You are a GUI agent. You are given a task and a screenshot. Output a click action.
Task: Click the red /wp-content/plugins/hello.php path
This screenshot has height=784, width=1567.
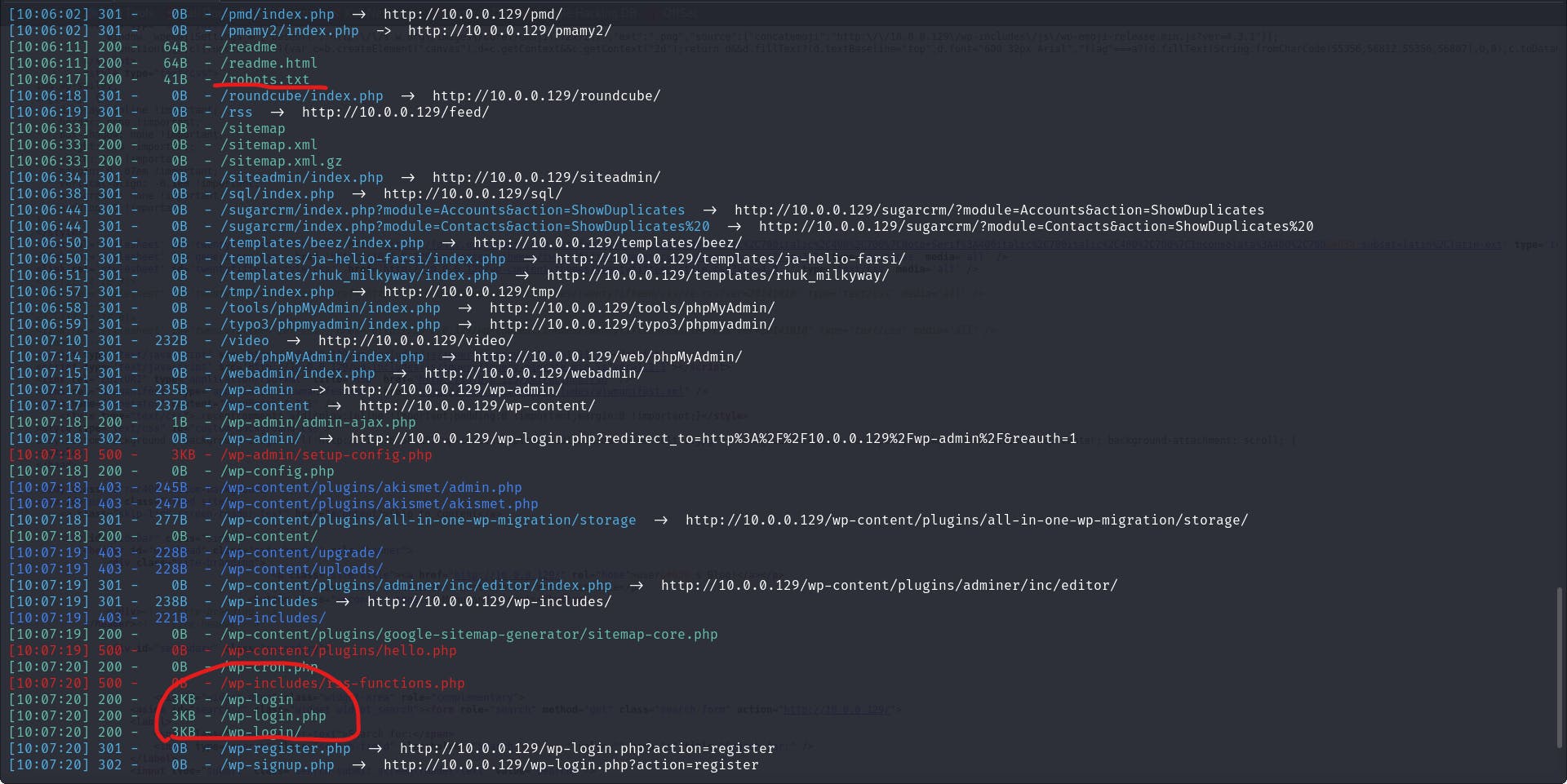tap(339, 650)
